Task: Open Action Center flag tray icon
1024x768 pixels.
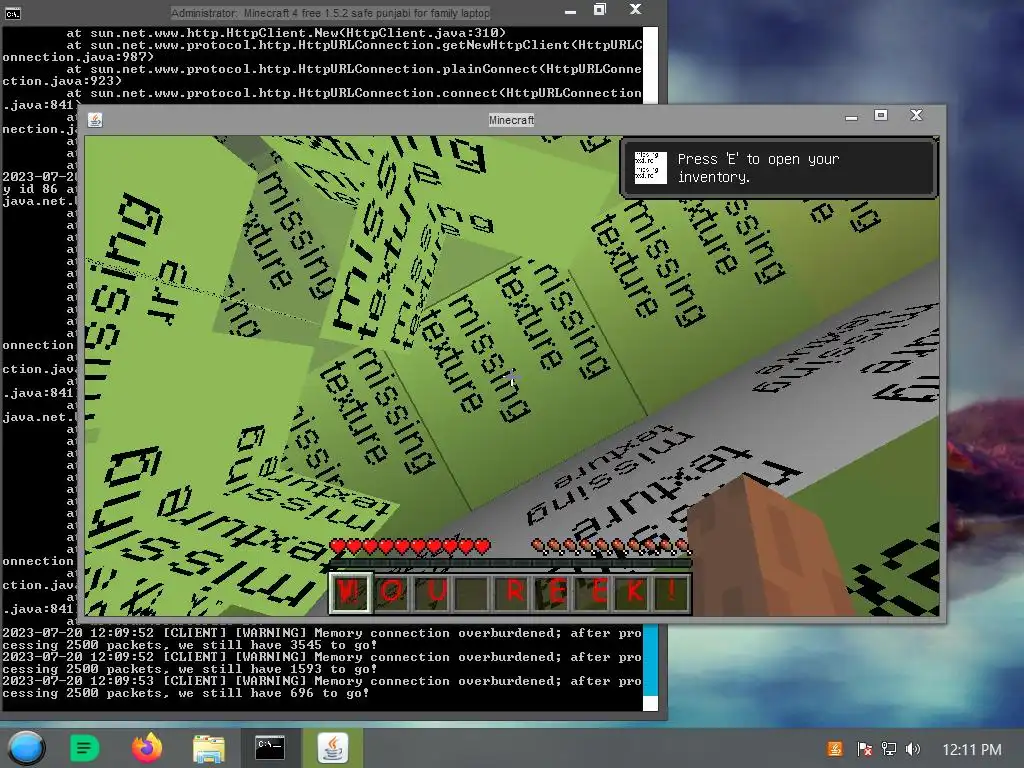Action: pyautogui.click(x=865, y=749)
